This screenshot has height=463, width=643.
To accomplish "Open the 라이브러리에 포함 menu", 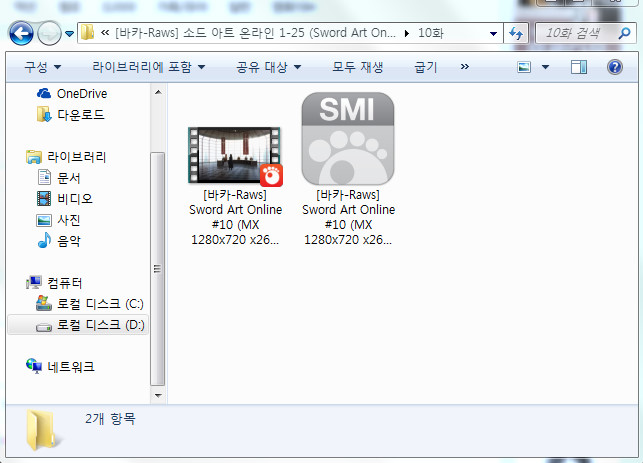I will [148, 67].
